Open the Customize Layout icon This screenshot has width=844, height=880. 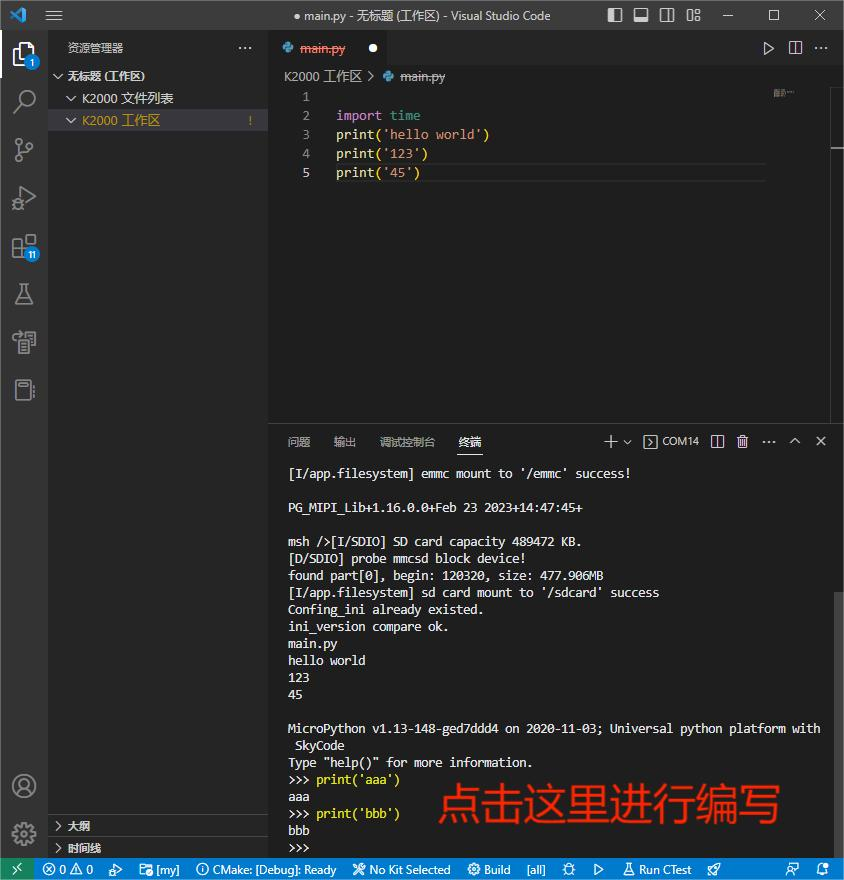(694, 15)
